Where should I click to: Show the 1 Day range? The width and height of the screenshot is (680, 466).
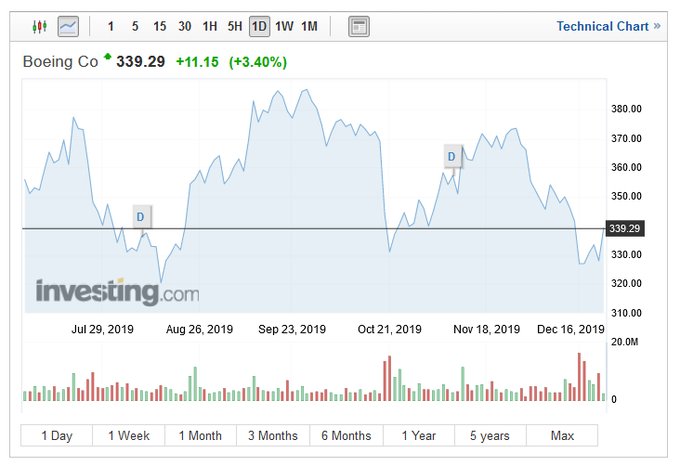point(57,435)
